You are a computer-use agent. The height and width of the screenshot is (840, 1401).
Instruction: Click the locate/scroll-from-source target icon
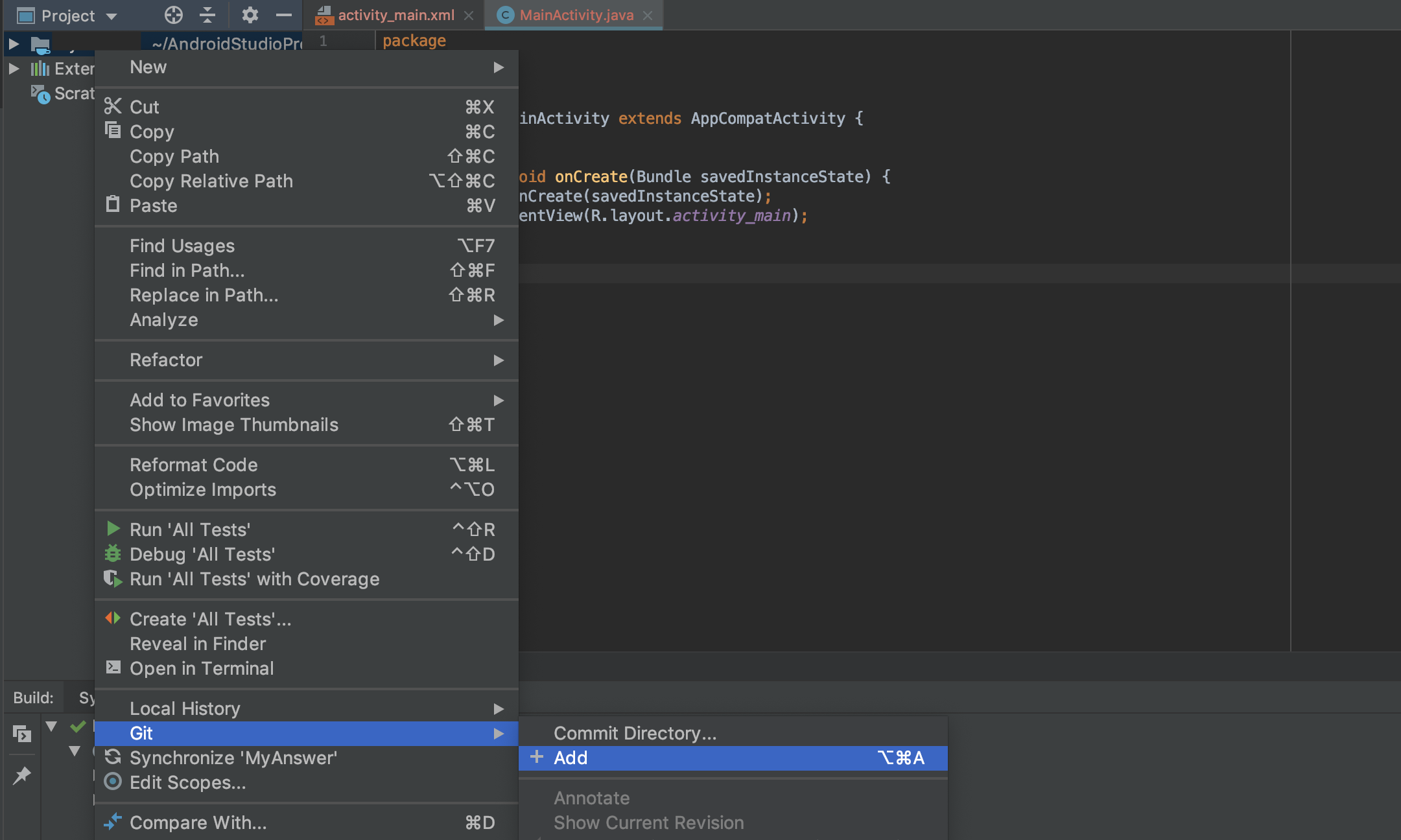click(x=173, y=15)
